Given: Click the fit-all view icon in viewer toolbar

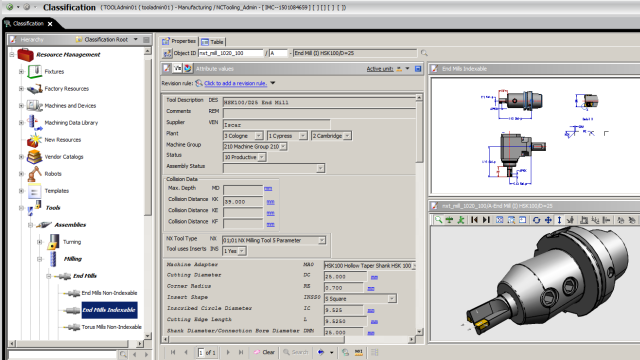Looking at the screenshot, I should click(499, 220).
